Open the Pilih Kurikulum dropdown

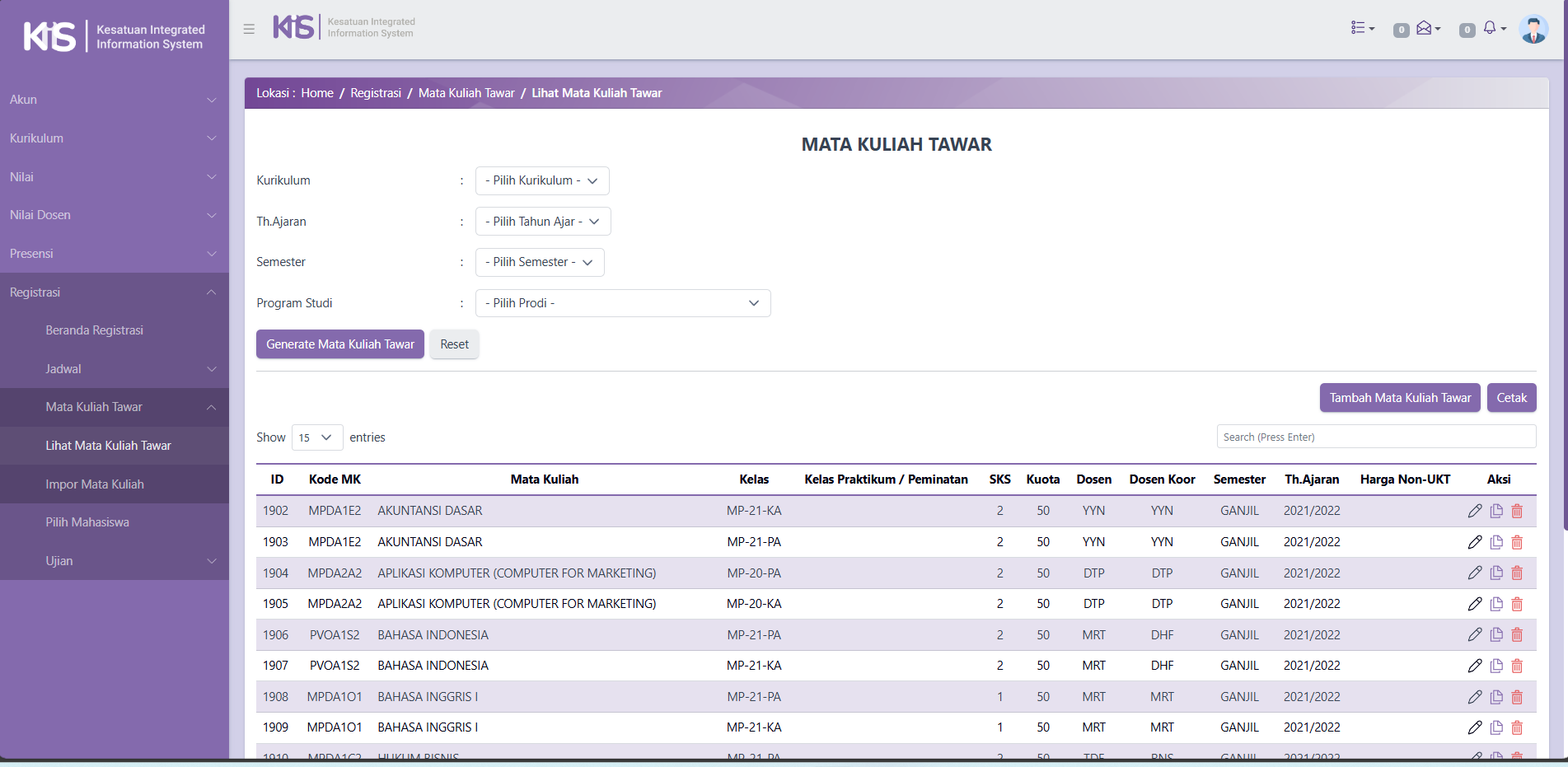tap(541, 180)
